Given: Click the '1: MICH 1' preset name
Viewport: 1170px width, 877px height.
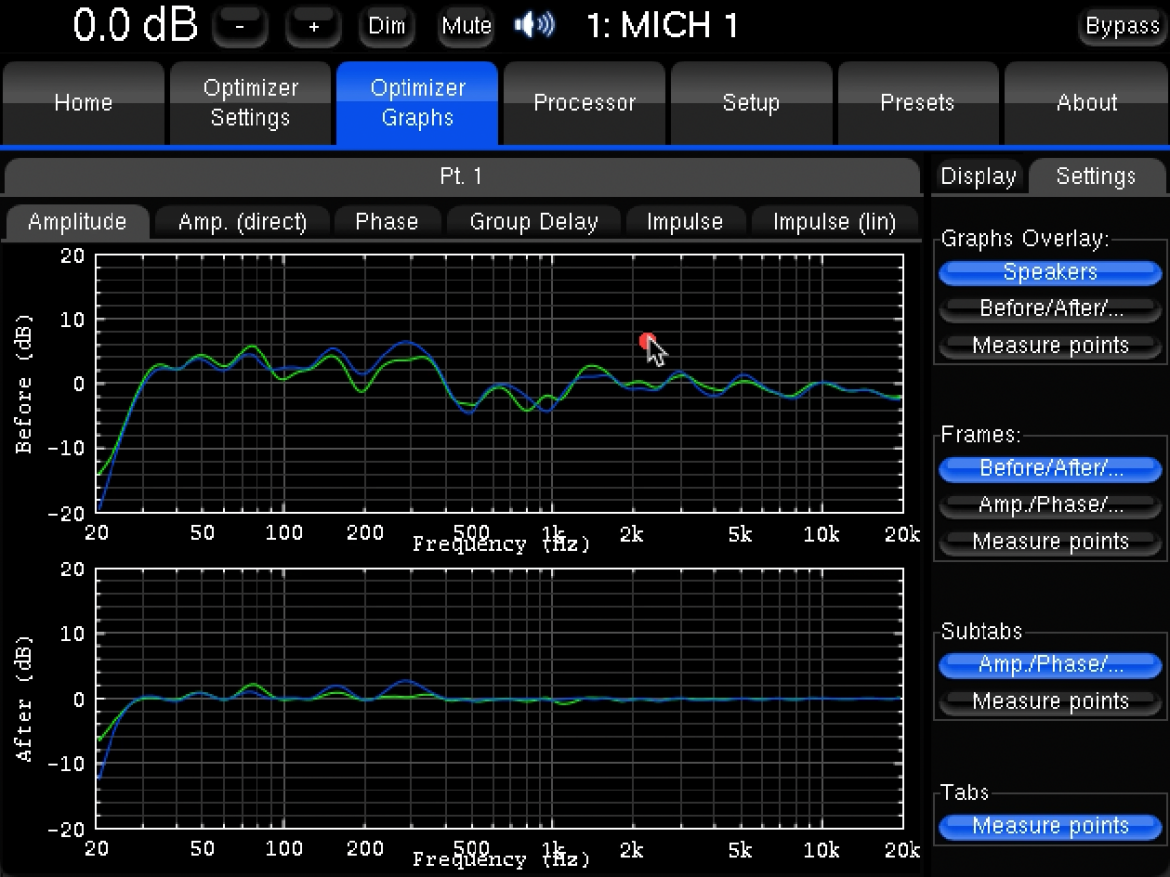Looking at the screenshot, I should tap(662, 25).
